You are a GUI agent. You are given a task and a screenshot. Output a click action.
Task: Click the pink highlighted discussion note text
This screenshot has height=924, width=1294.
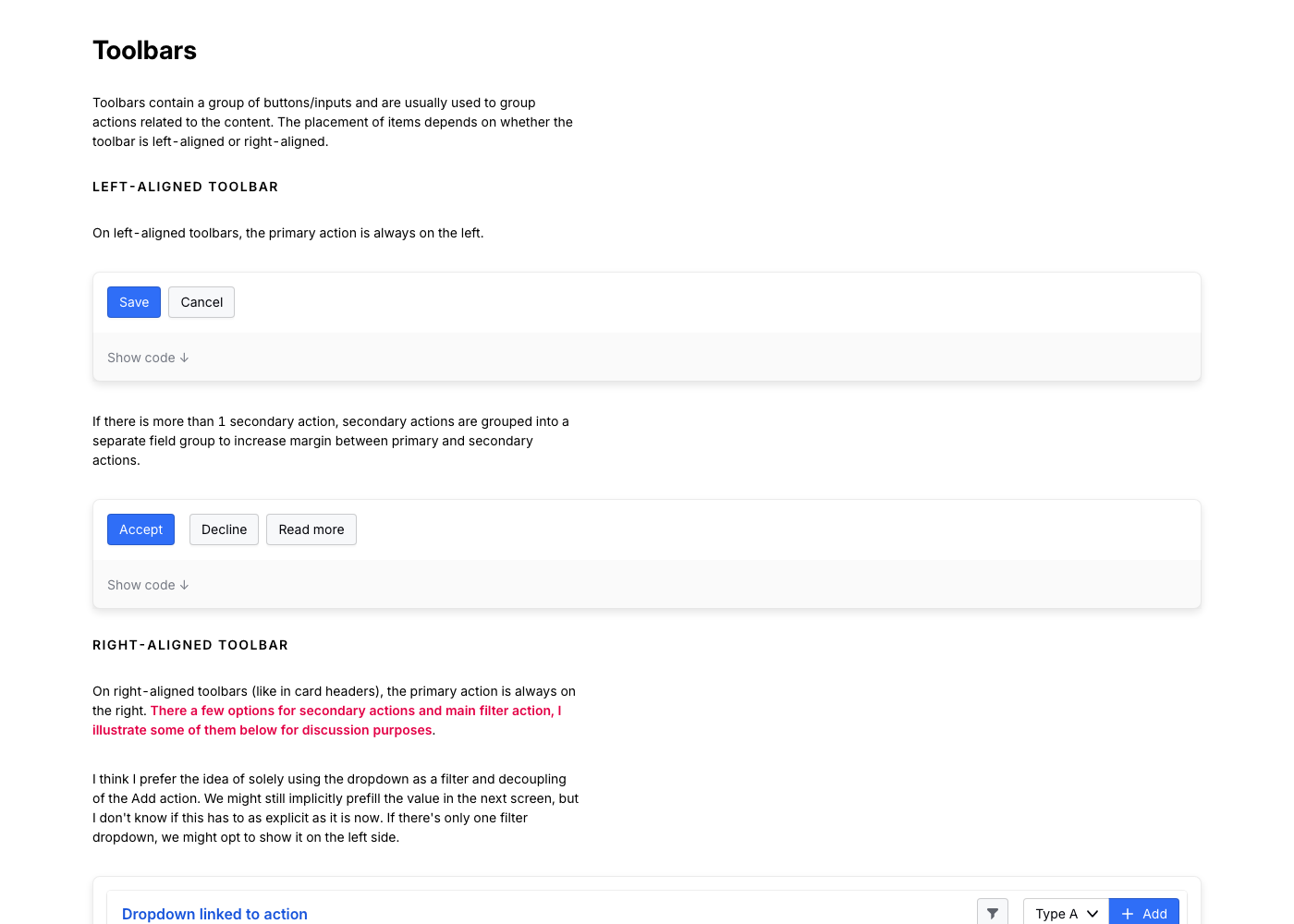[x=355, y=711]
